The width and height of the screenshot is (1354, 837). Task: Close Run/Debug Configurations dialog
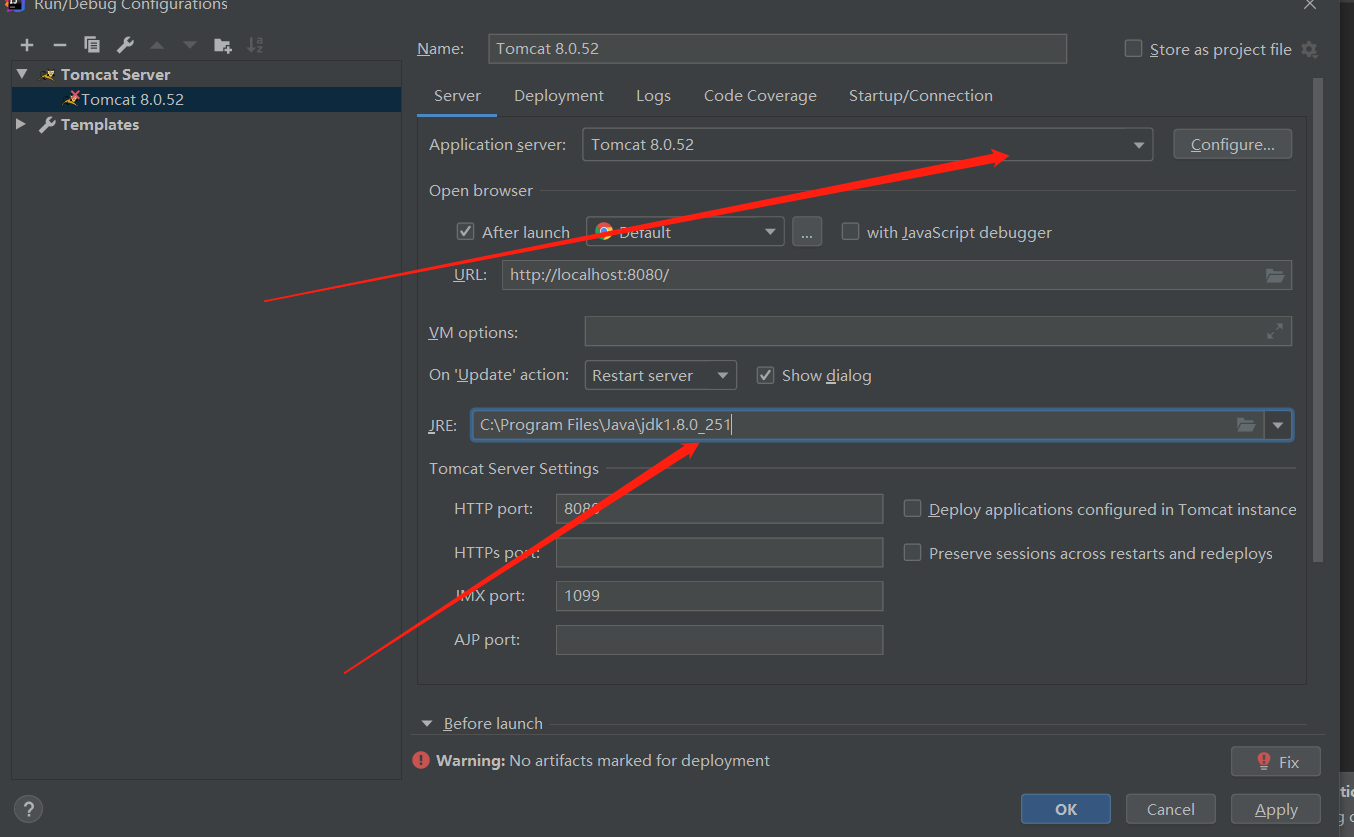1309,5
